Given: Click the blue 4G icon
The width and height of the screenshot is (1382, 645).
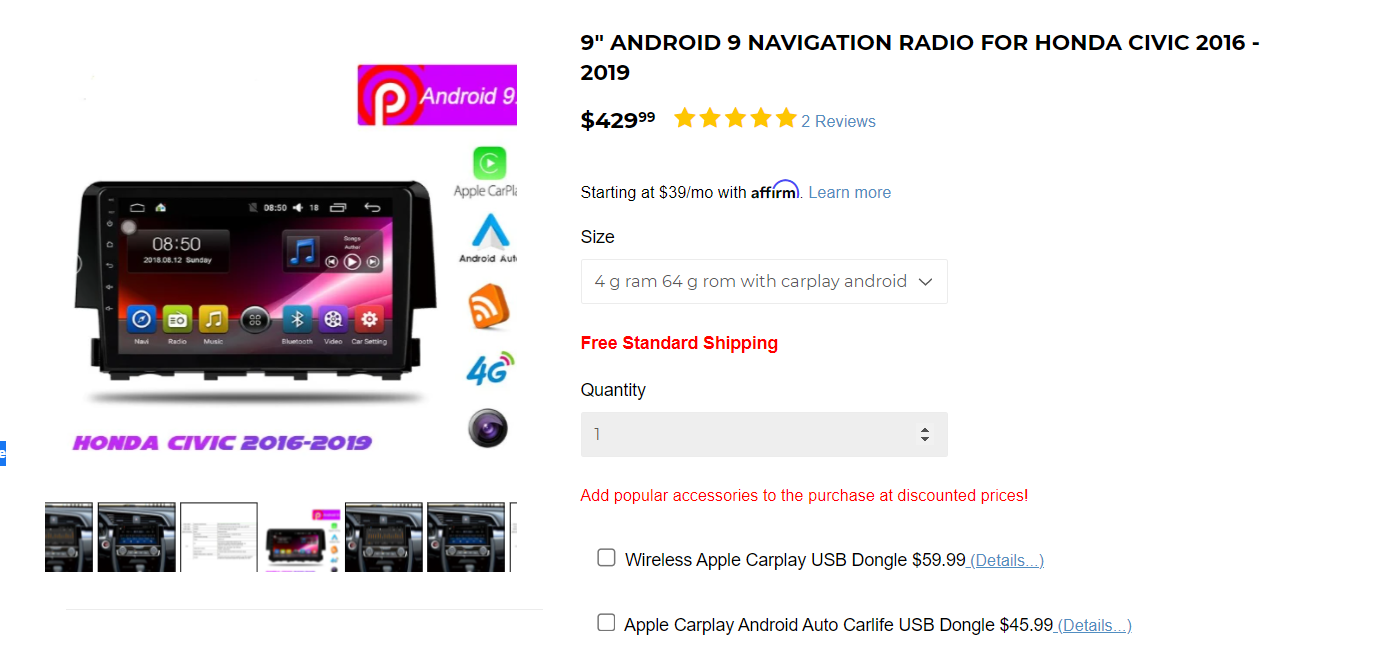Looking at the screenshot, I should (x=490, y=369).
